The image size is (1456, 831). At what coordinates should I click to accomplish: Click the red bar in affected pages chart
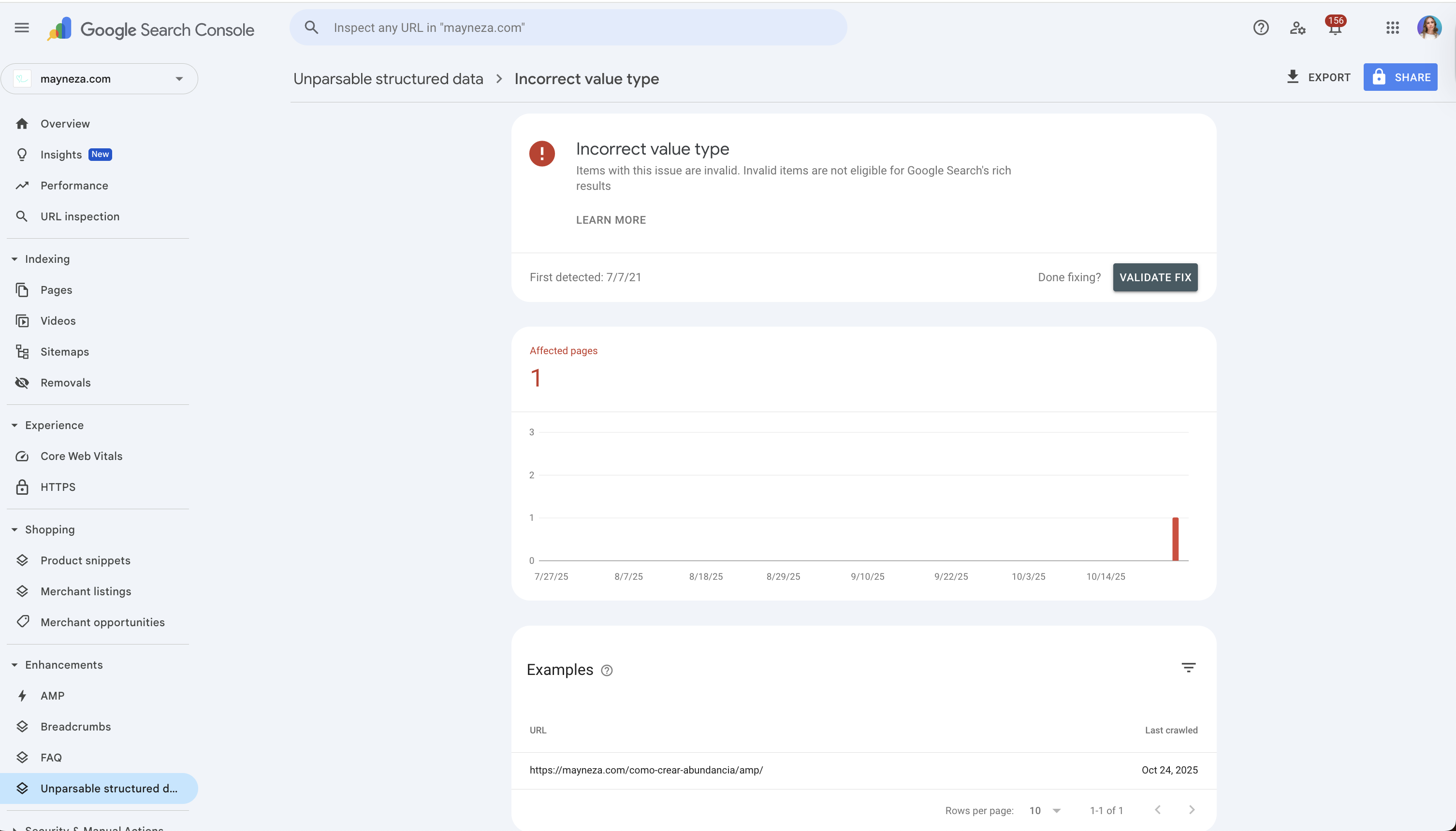click(x=1175, y=539)
